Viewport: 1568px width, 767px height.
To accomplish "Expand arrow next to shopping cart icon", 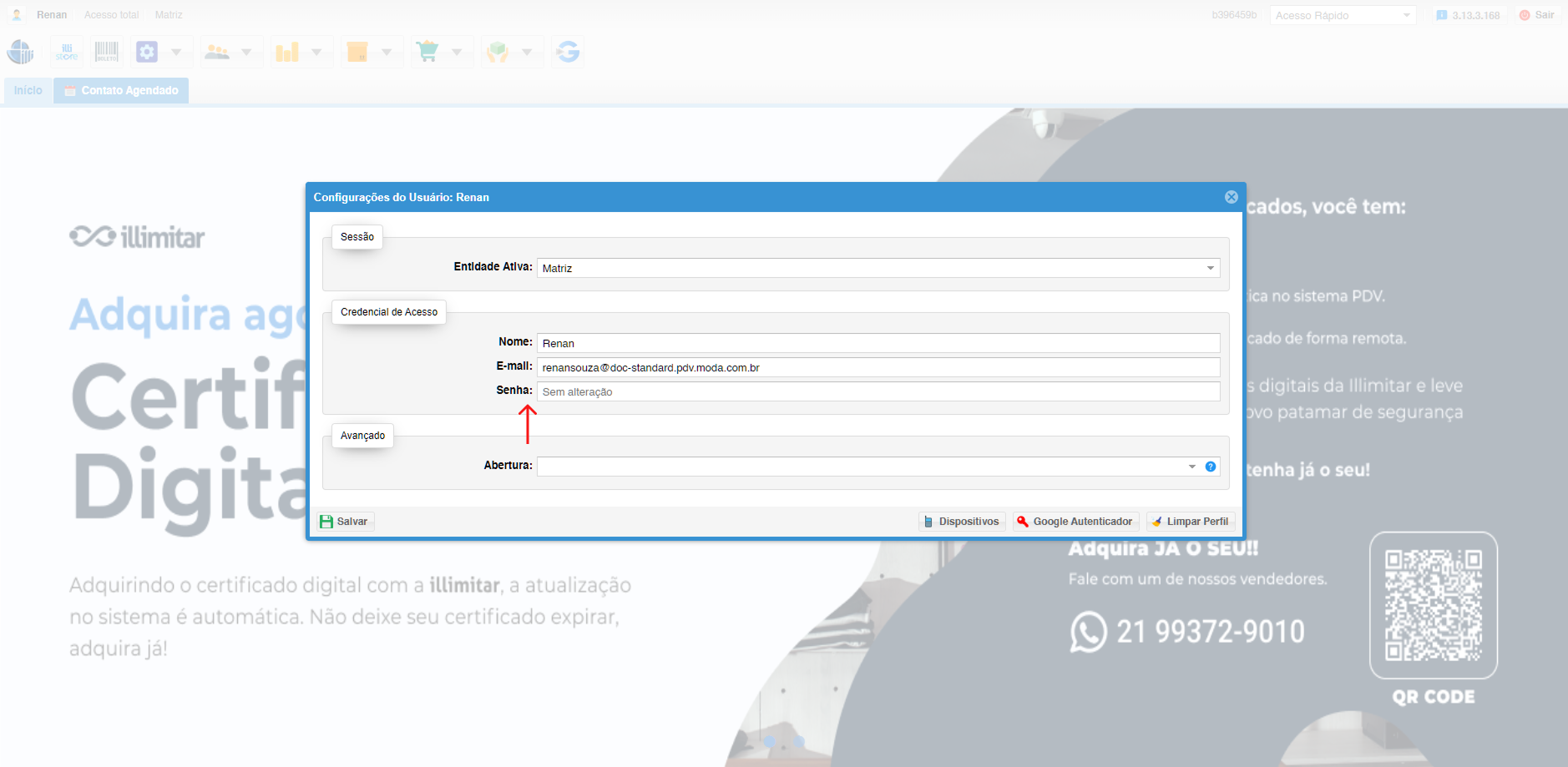I will coord(457,52).
